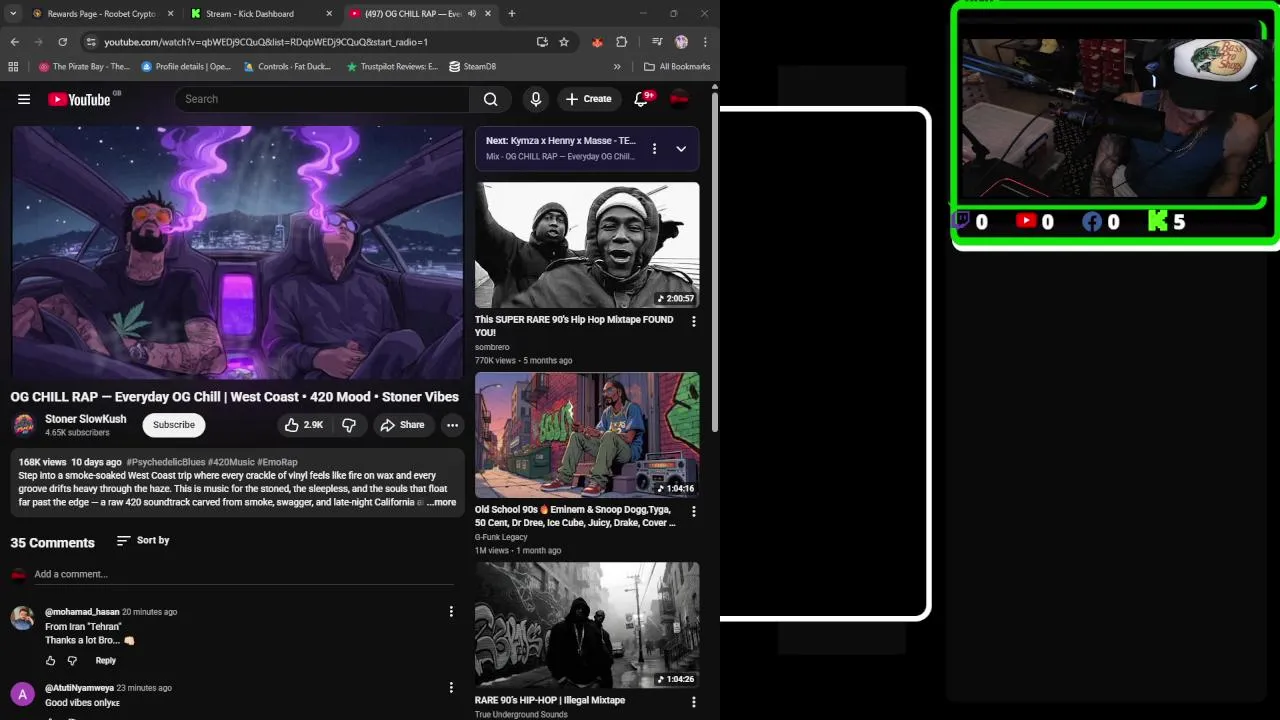The image size is (1280, 720).
Task: Go back in browser history
Action: pos(14,42)
